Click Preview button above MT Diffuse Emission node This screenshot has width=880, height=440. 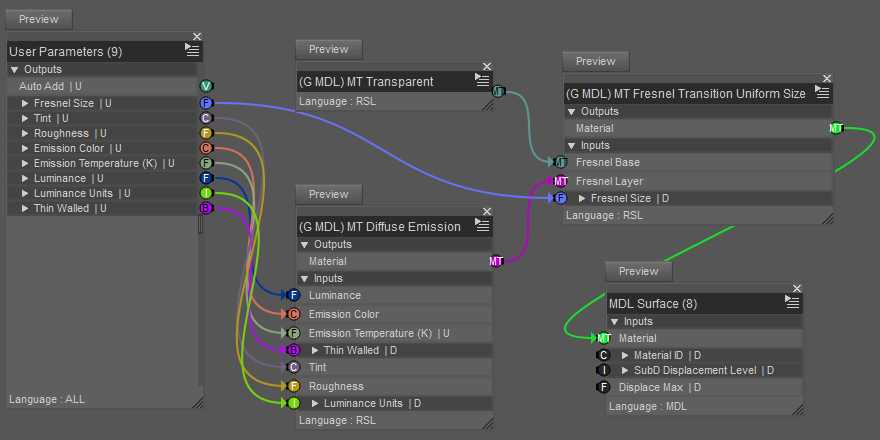[329, 194]
